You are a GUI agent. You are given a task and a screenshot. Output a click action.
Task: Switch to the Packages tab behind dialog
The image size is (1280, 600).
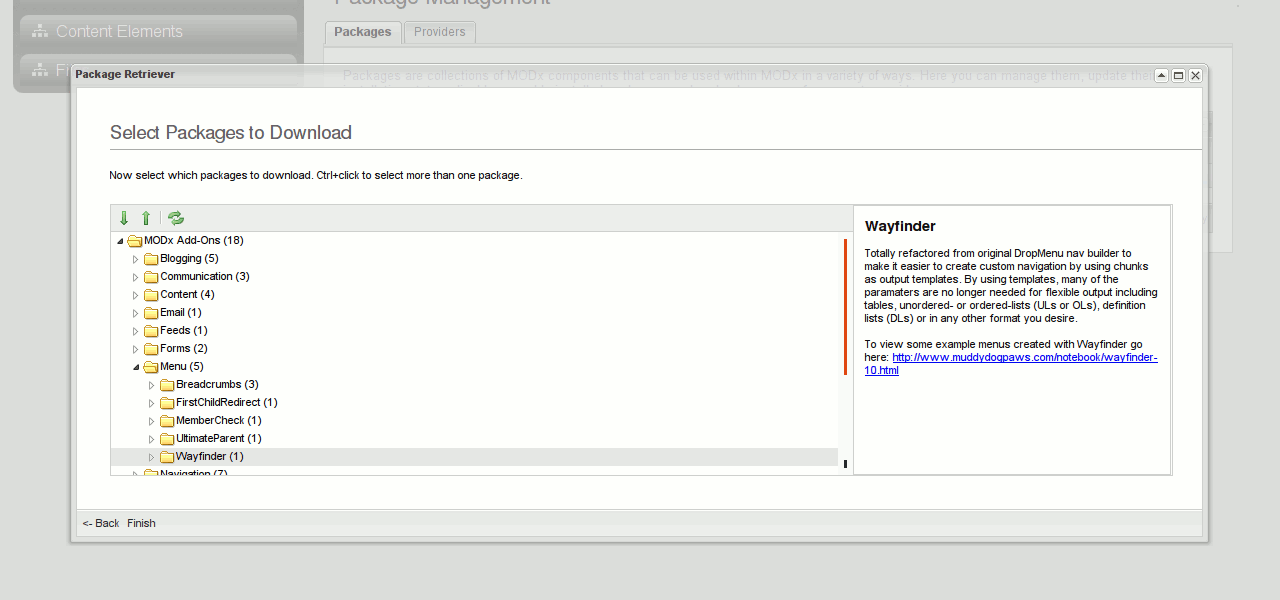coord(363,32)
